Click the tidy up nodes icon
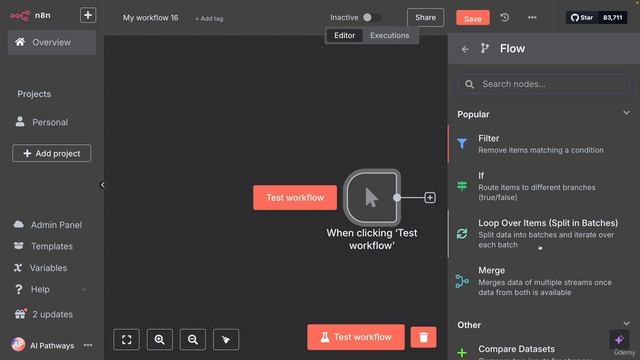Viewport: 640px width, 360px height. 226,339
